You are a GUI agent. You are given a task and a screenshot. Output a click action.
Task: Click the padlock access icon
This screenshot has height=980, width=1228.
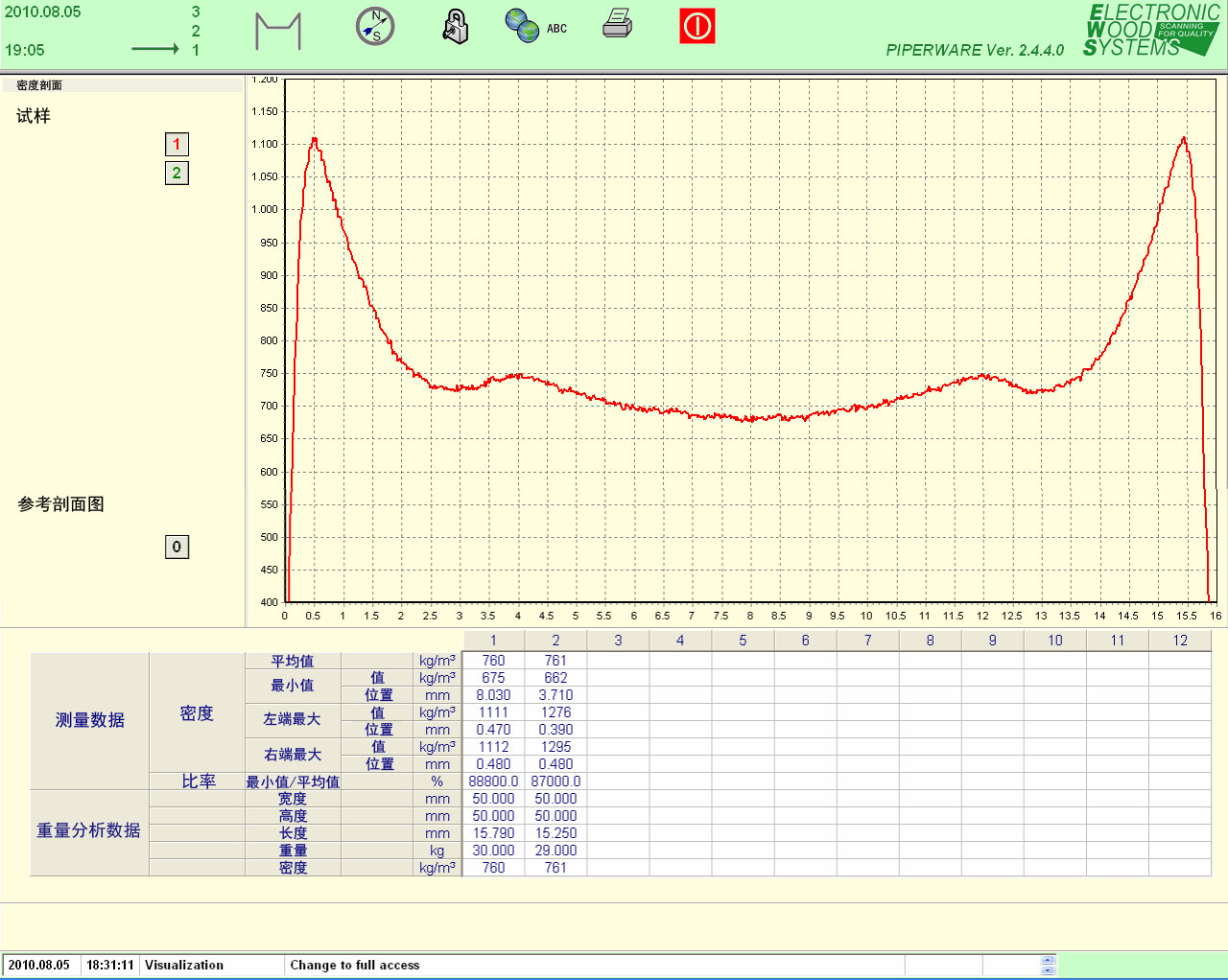[x=456, y=27]
